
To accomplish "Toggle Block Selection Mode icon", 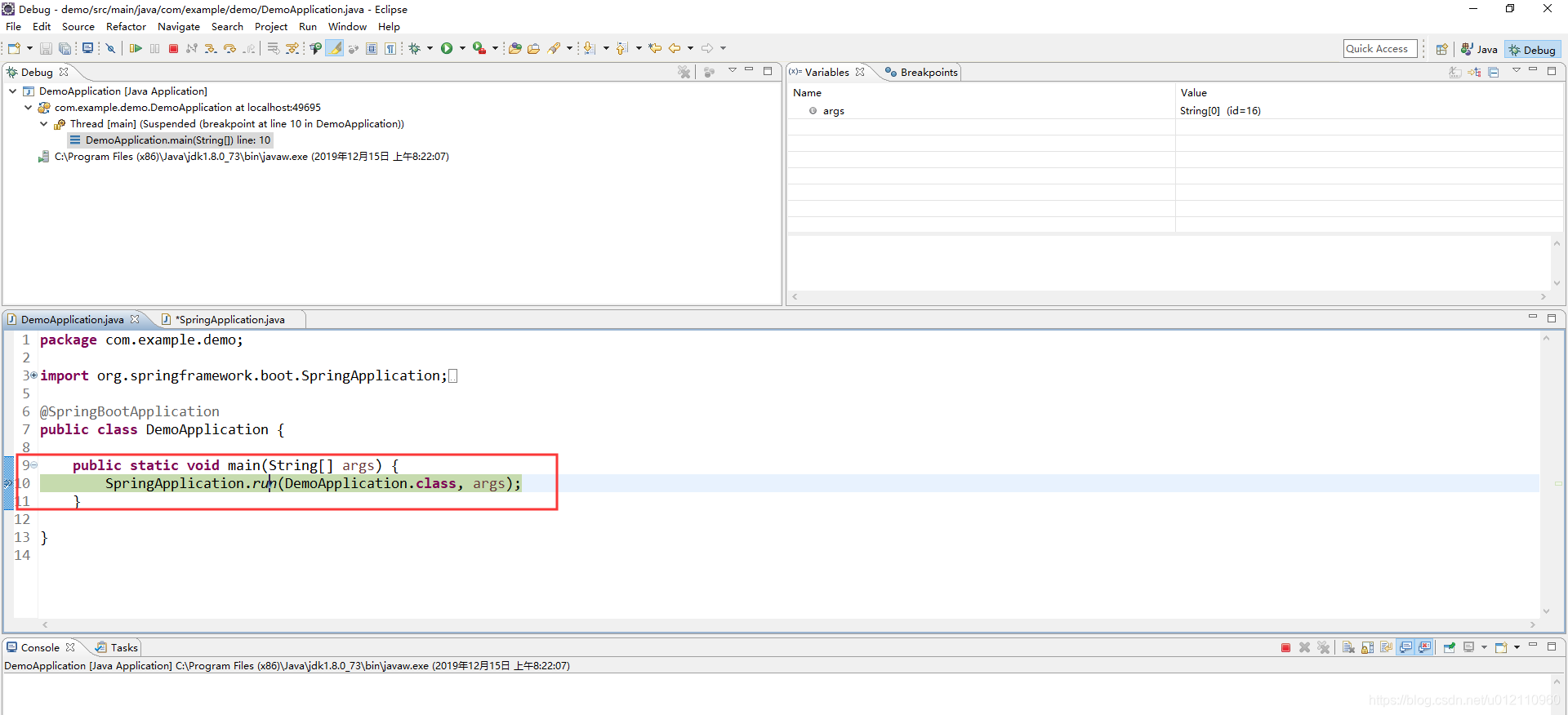I will [372, 48].
